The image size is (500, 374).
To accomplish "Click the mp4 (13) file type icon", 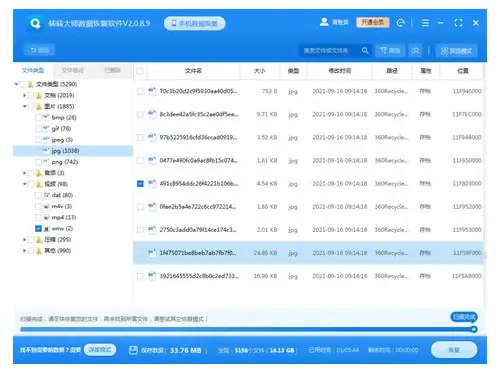I will click(x=47, y=217).
